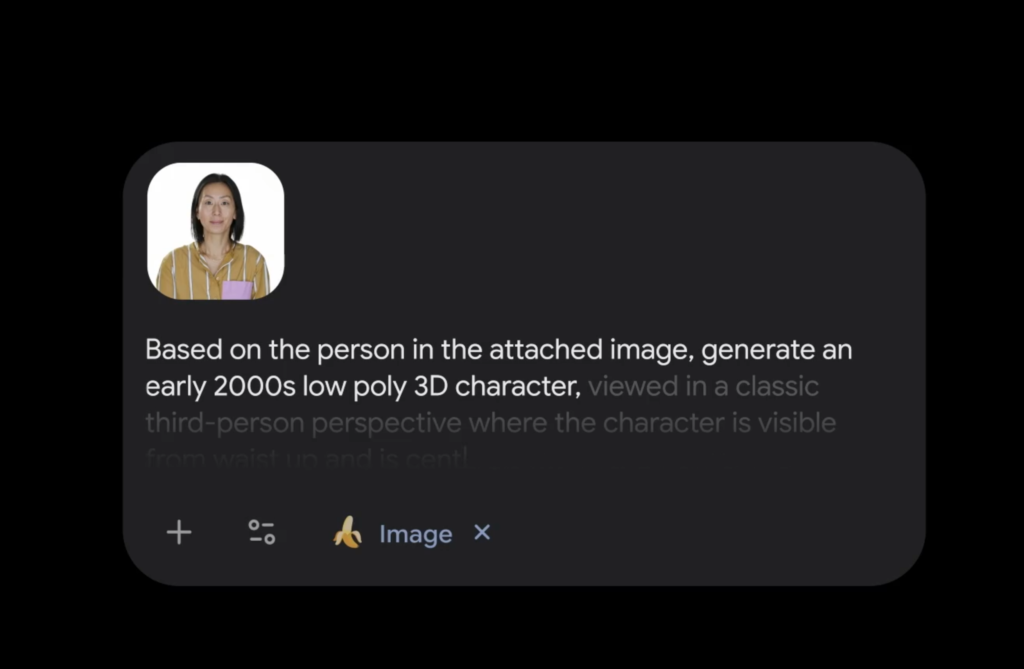The width and height of the screenshot is (1024, 669).
Task: Remove the Image tool with the X
Action: point(482,532)
